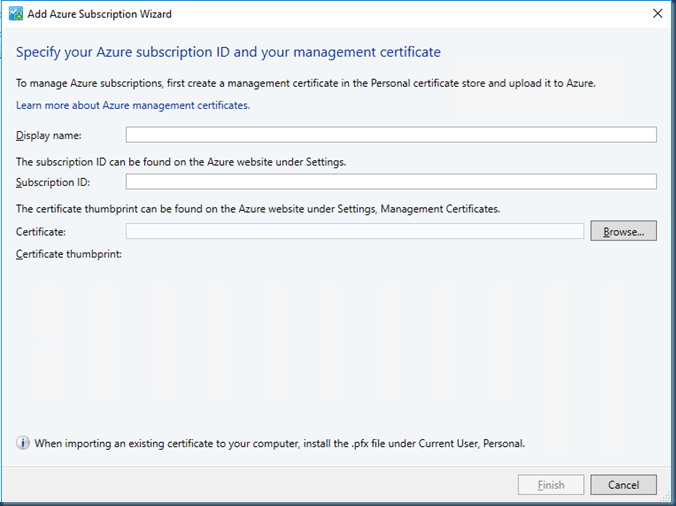Focus the Subscription ID text field
Viewport: 676px width, 506px height.
(391, 181)
